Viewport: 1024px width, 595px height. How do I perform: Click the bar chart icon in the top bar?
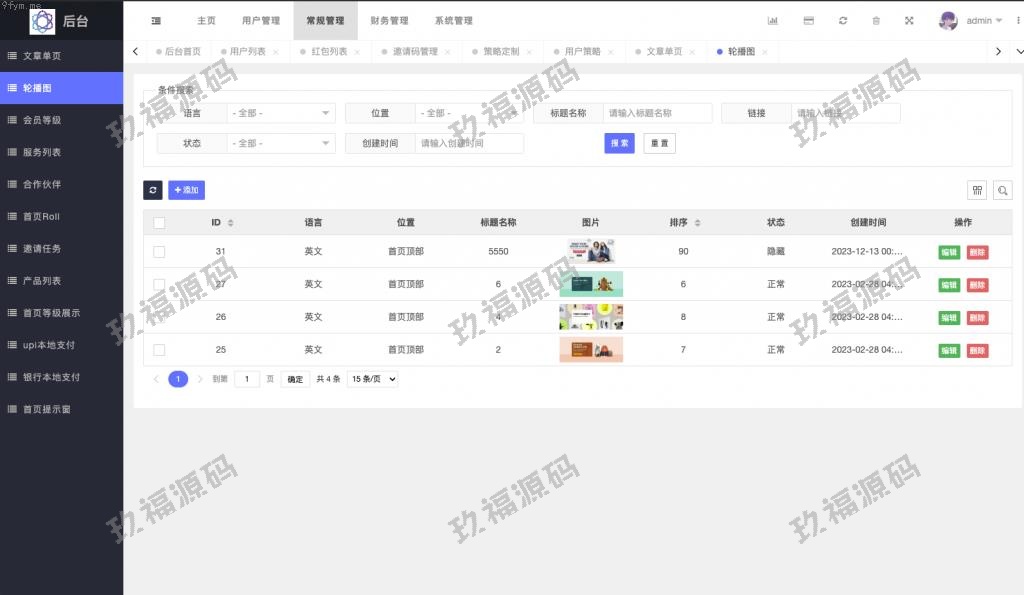point(772,21)
